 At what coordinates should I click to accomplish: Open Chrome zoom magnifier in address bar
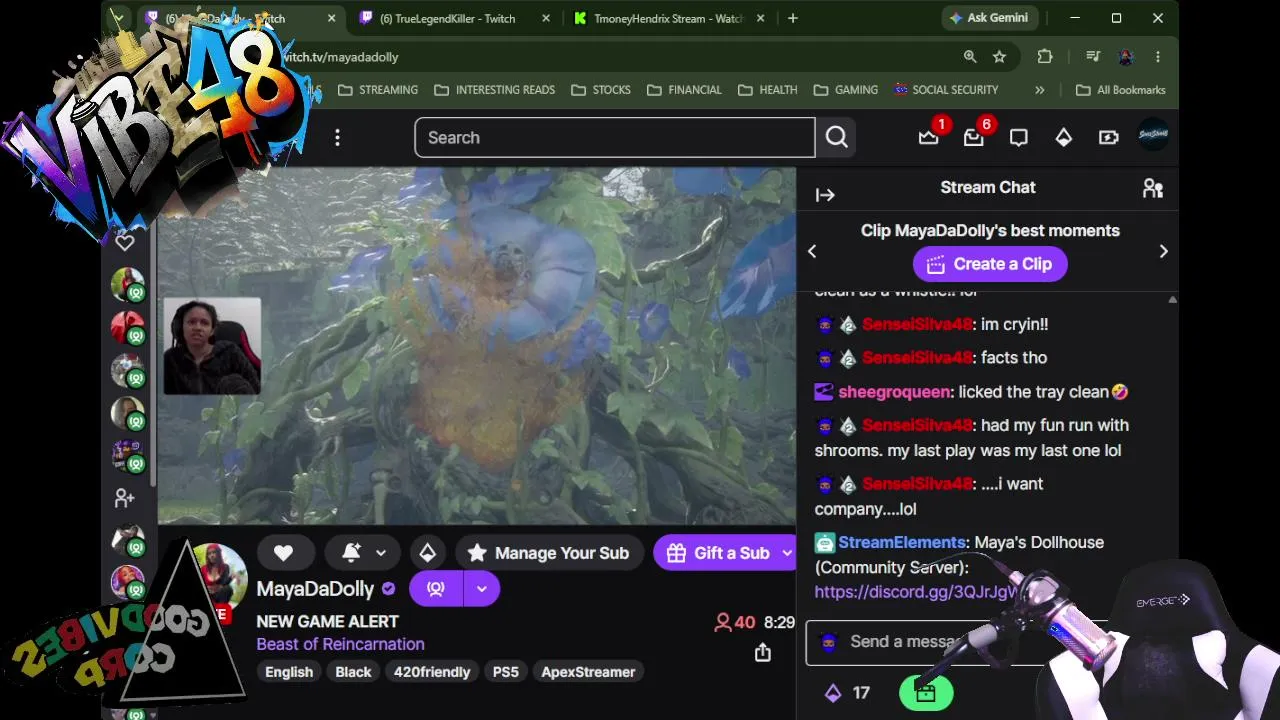click(x=970, y=57)
